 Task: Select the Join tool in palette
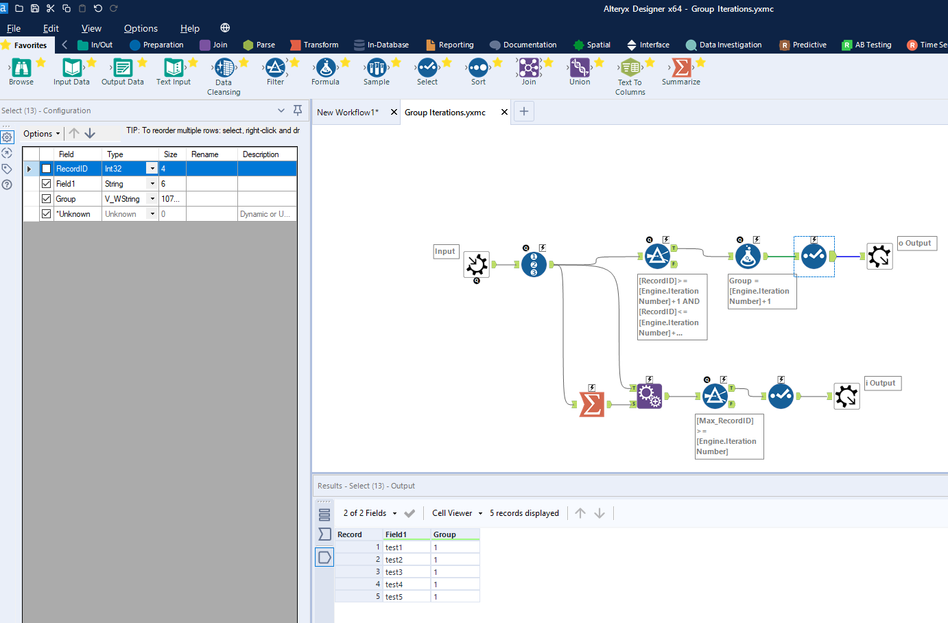(x=529, y=72)
